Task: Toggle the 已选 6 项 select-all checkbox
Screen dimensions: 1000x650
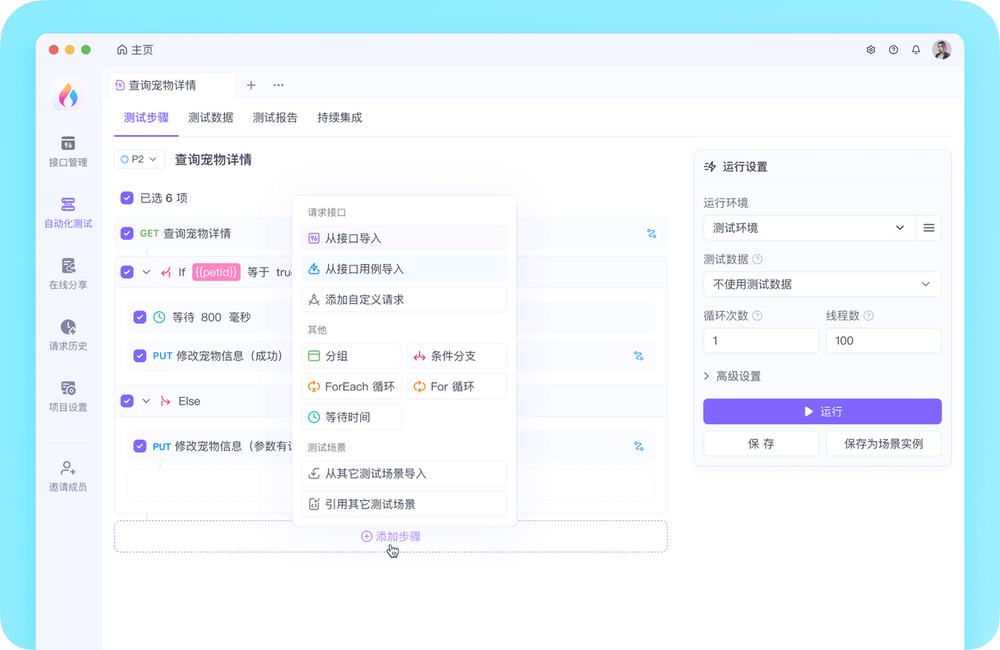Action: 127,197
